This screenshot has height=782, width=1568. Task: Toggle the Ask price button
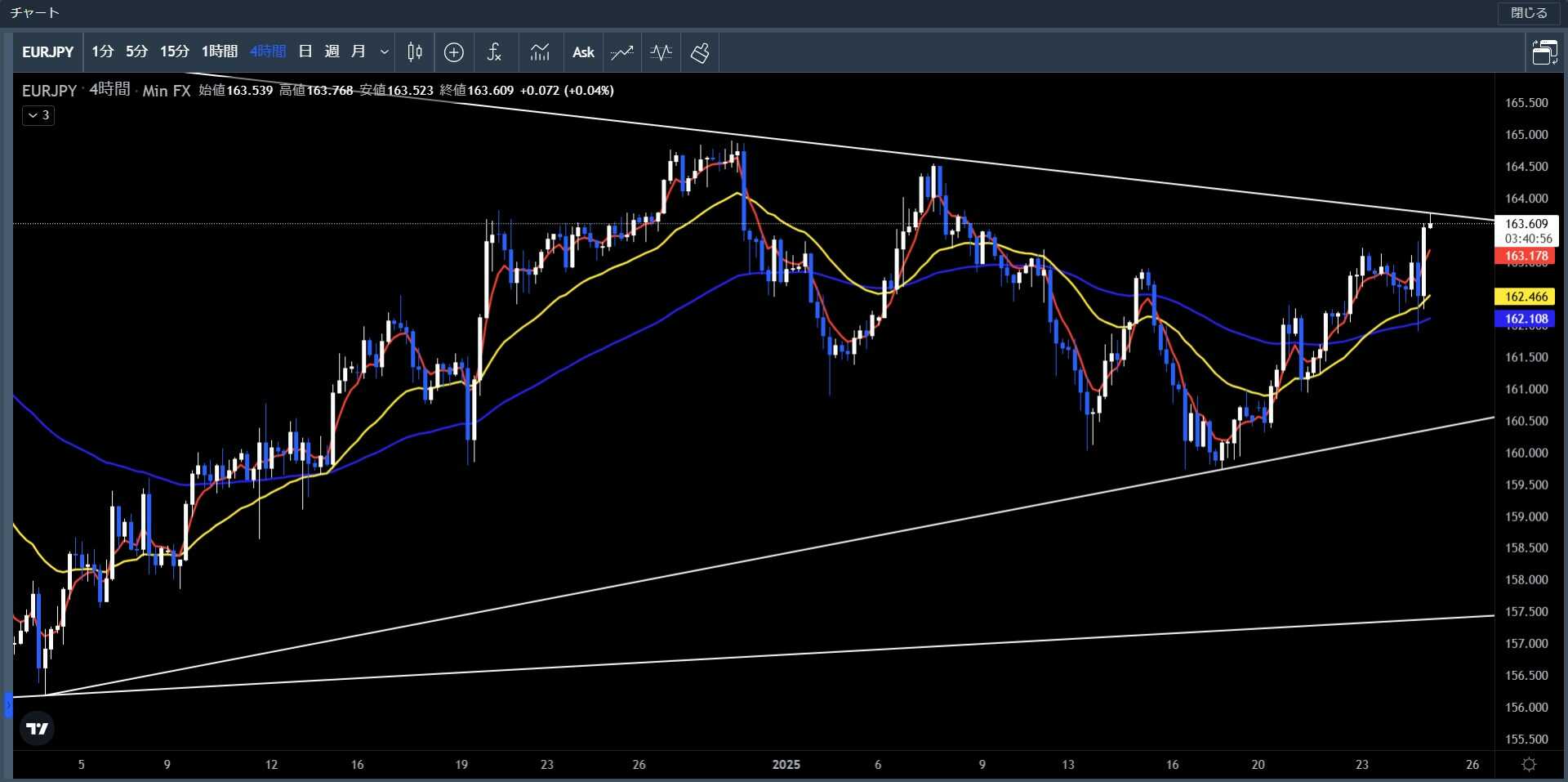coord(583,52)
